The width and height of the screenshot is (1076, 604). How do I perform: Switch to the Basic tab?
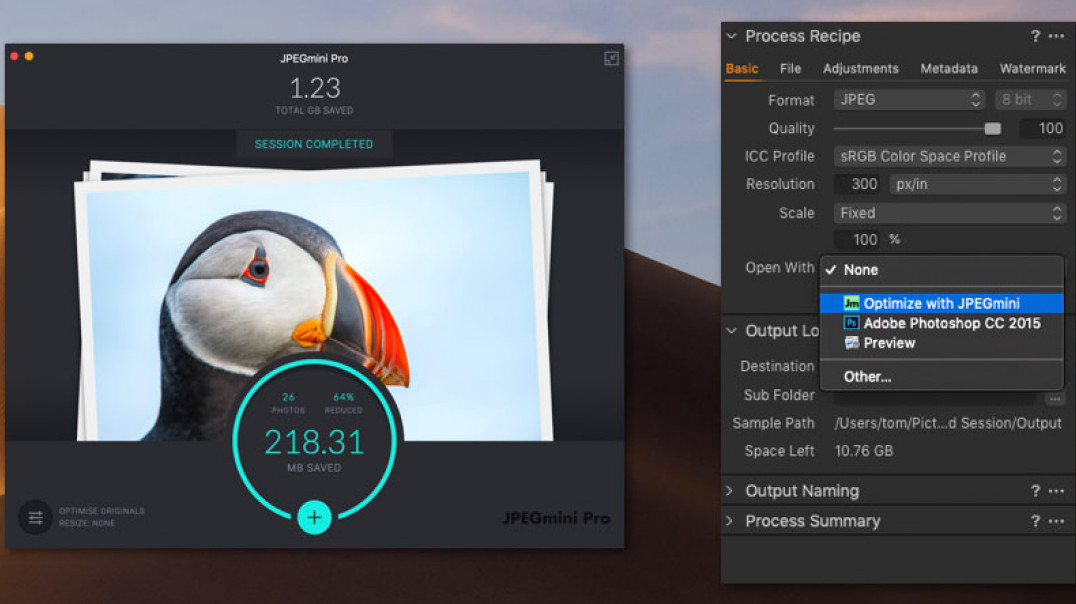coord(742,69)
